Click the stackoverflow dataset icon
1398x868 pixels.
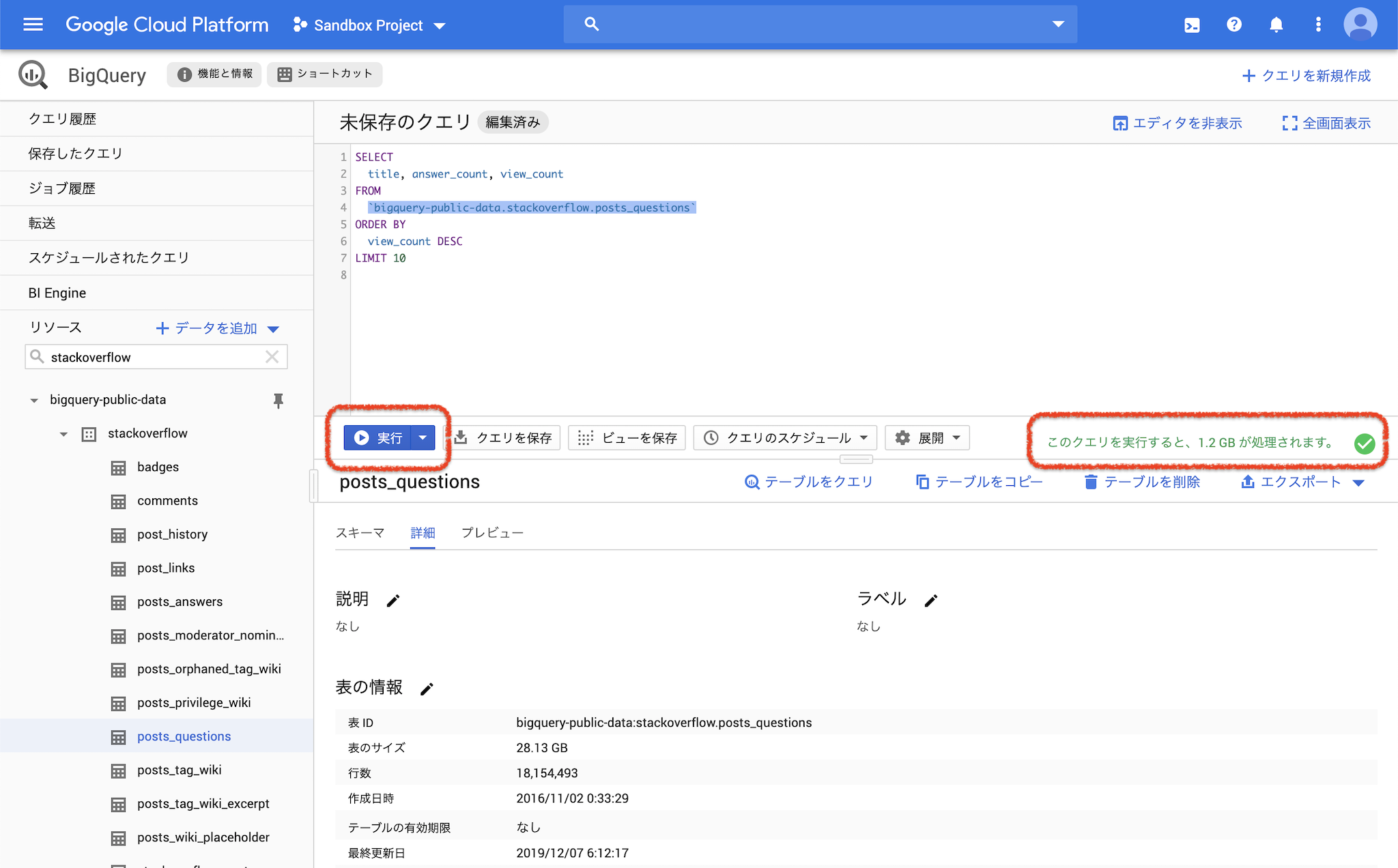pos(89,434)
